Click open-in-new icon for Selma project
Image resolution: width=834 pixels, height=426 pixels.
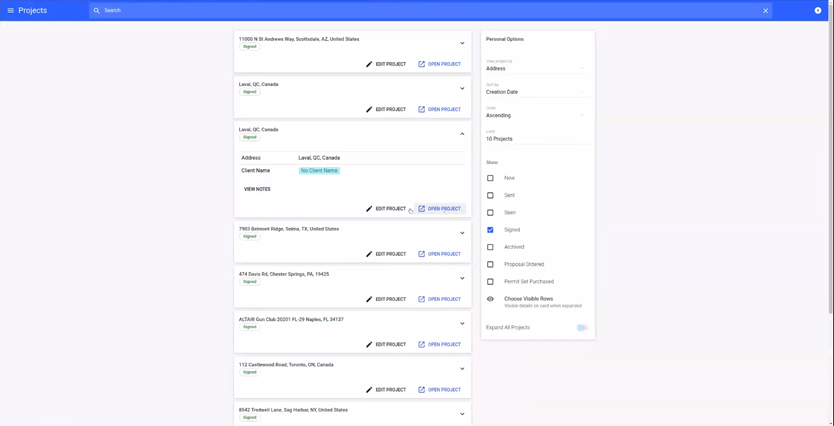(422, 254)
